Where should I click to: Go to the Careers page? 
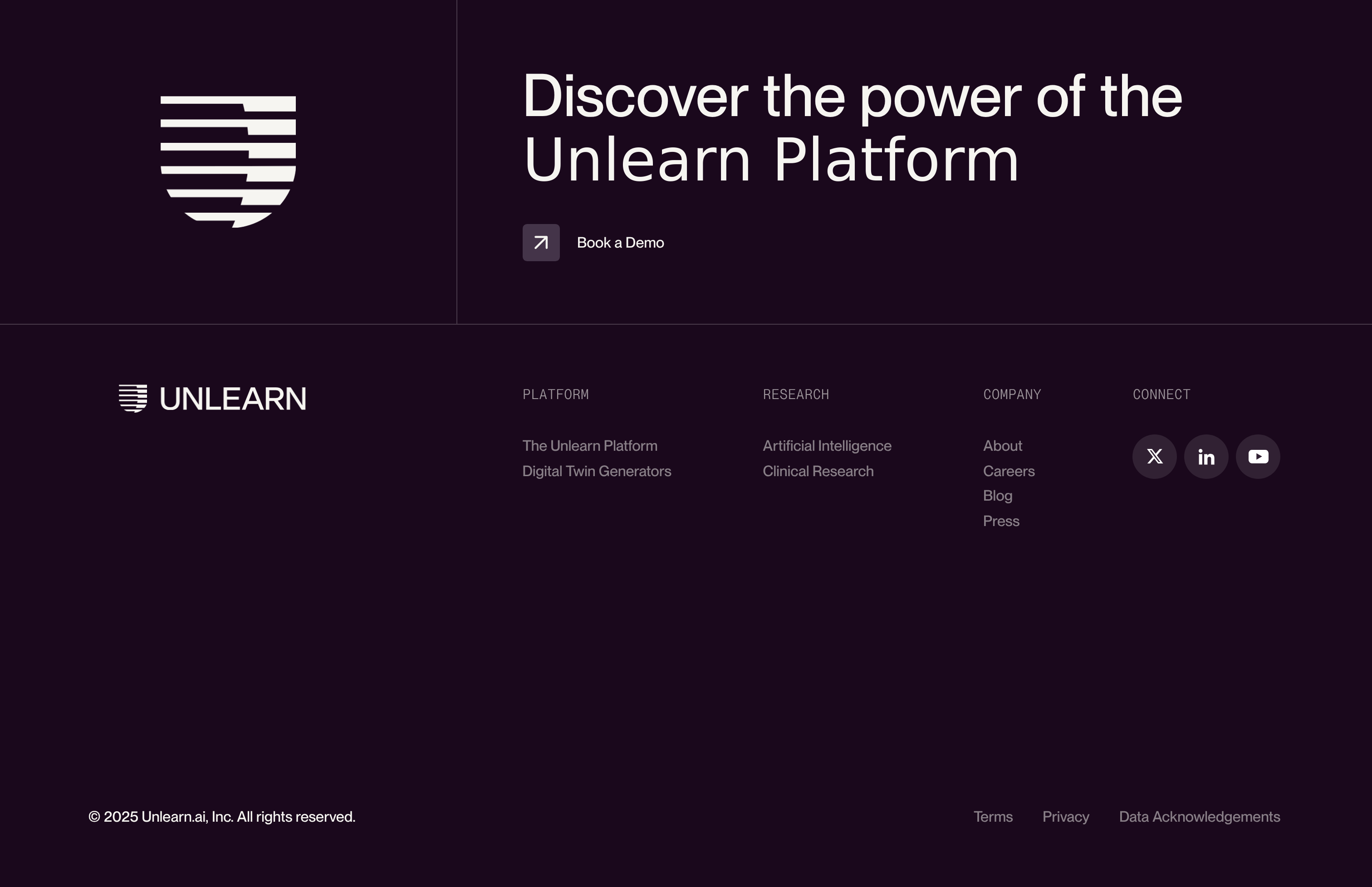1009,471
